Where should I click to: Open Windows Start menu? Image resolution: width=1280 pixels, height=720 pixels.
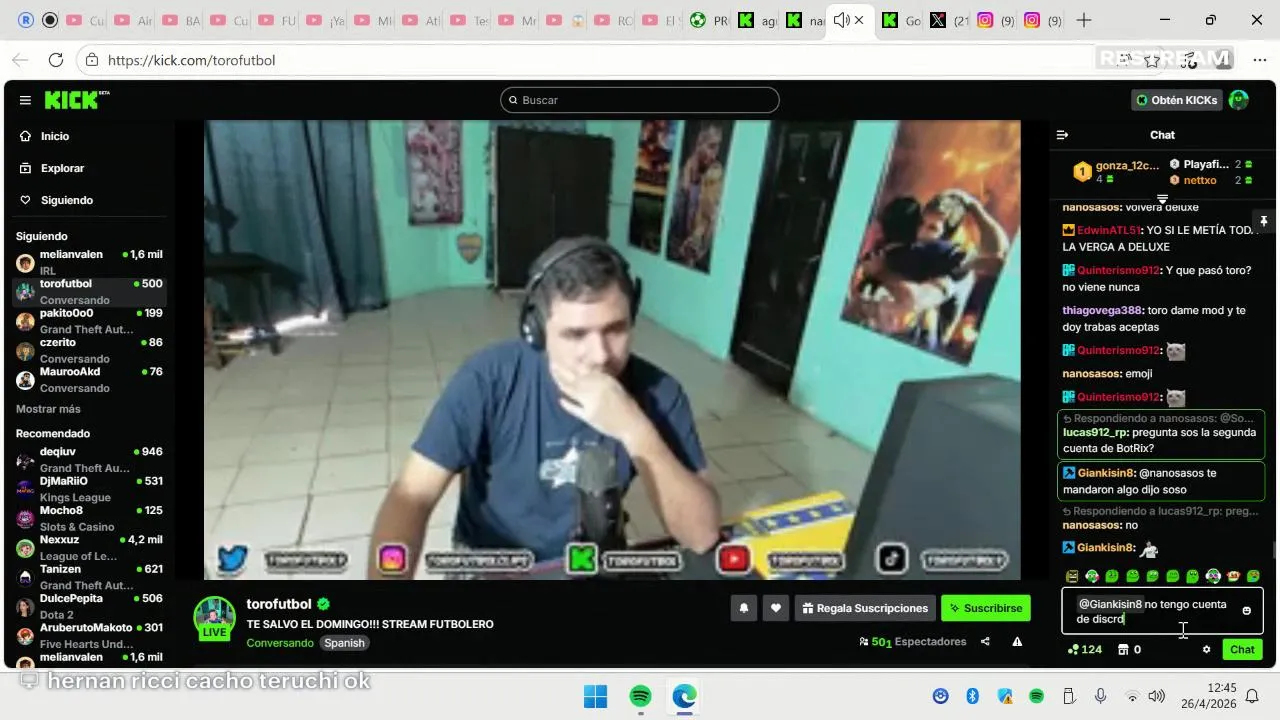pos(595,696)
